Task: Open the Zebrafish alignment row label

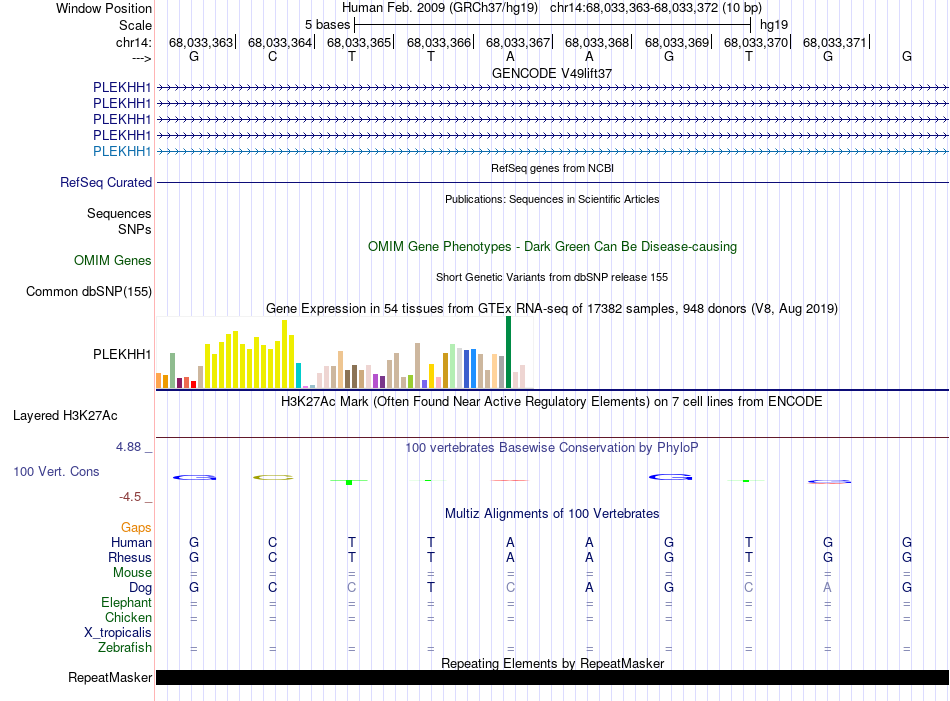Action: tap(125, 648)
